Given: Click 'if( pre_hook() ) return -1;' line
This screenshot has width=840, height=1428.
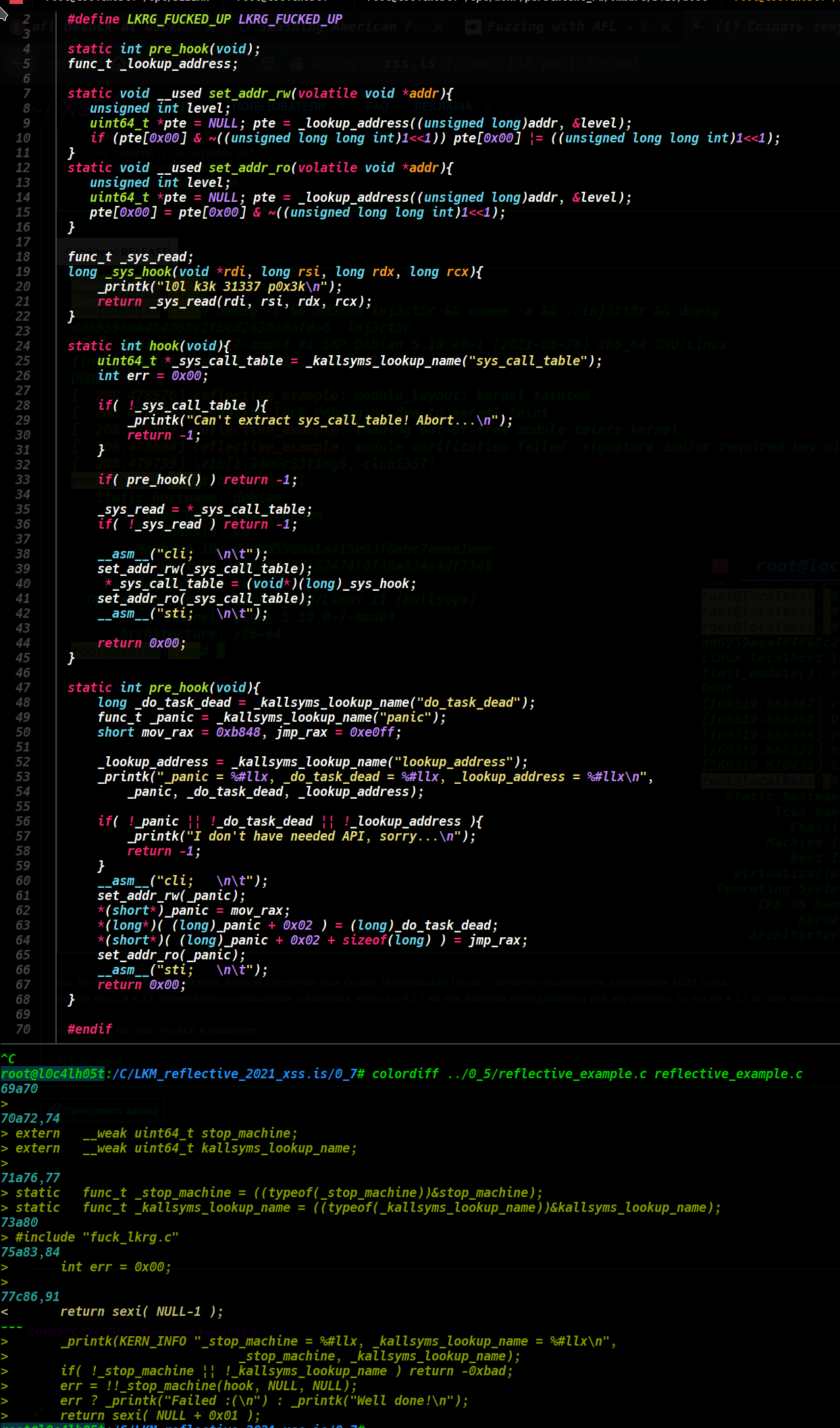Looking at the screenshot, I should (x=197, y=479).
